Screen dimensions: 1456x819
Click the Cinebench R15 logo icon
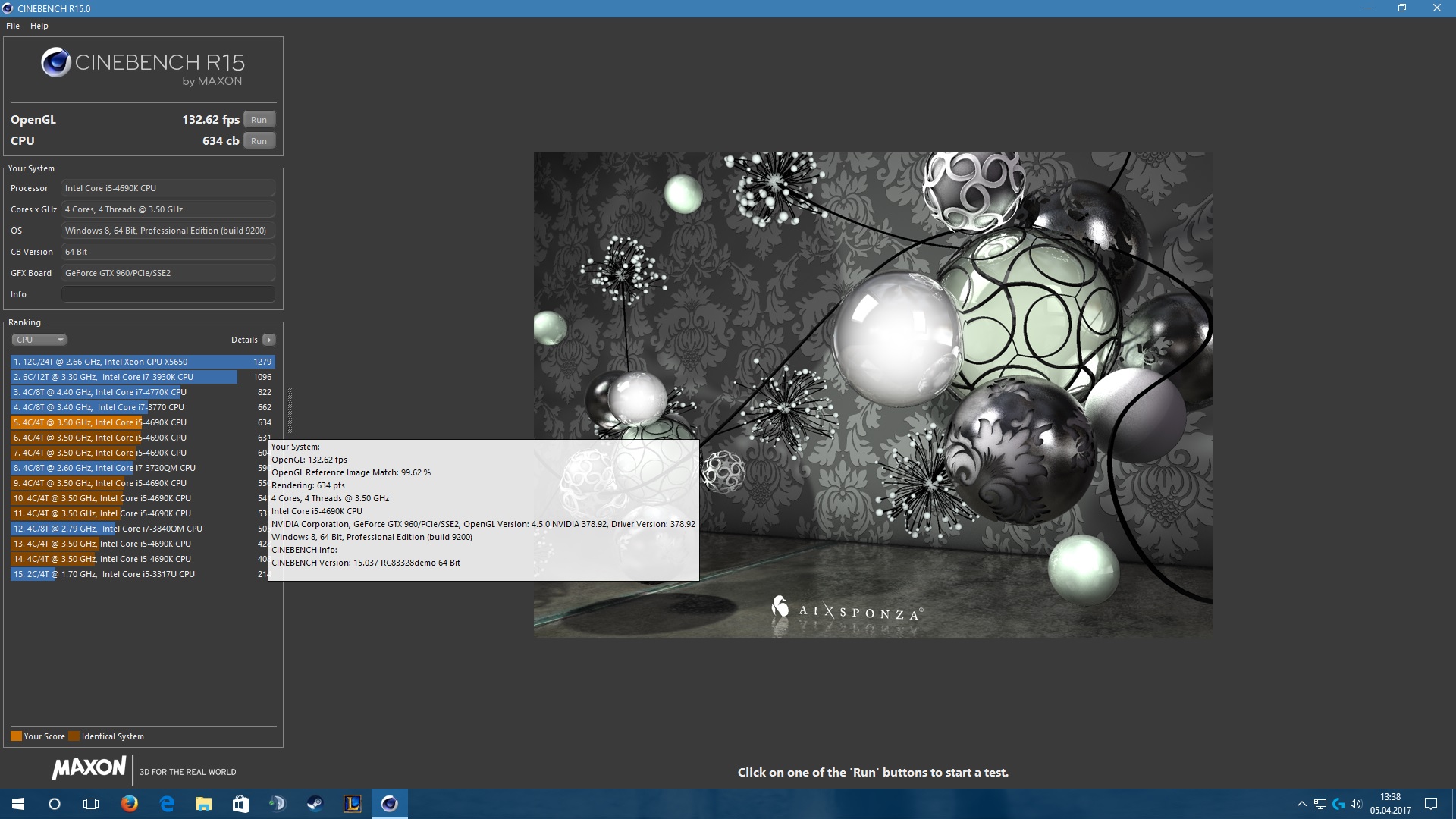click(56, 62)
